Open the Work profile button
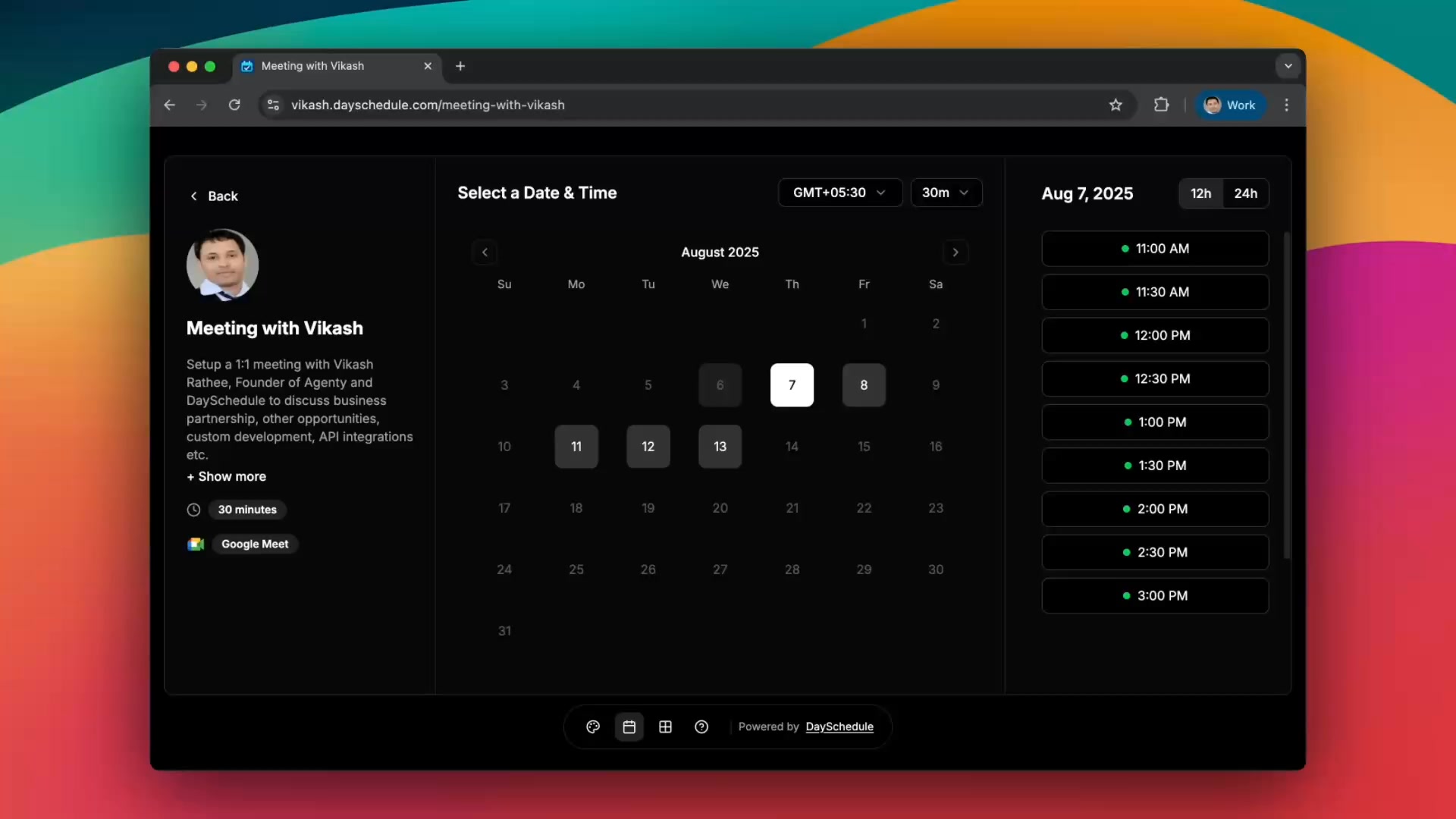The image size is (1456, 819). [1230, 105]
